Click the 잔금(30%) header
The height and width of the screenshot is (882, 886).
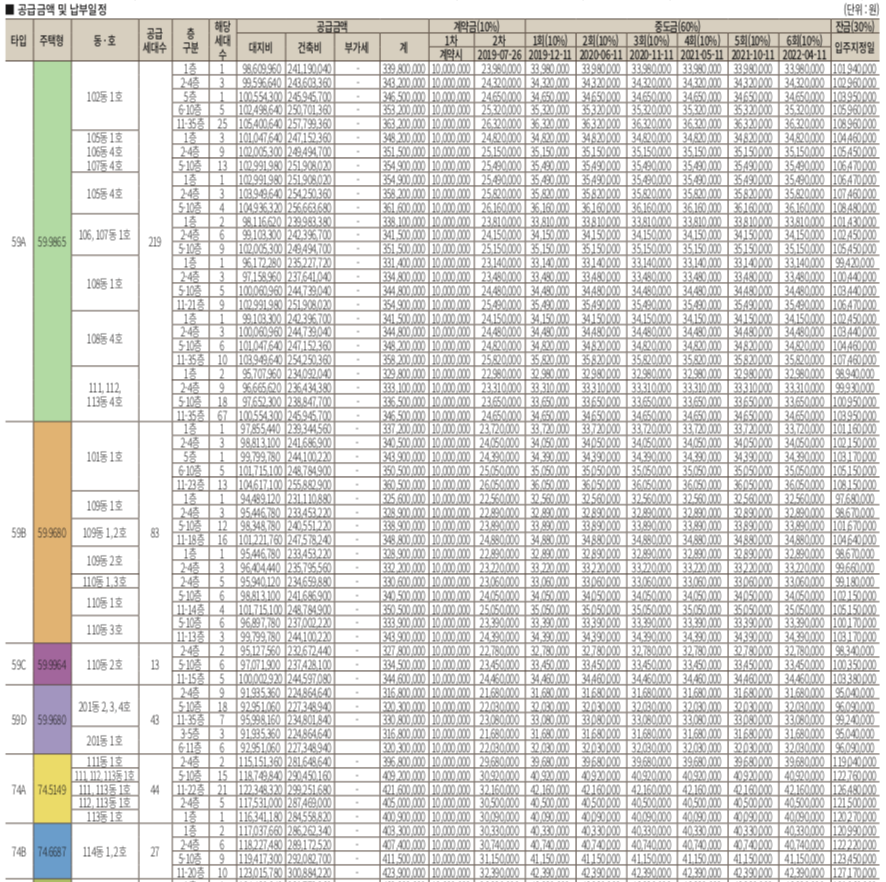click(x=855, y=26)
